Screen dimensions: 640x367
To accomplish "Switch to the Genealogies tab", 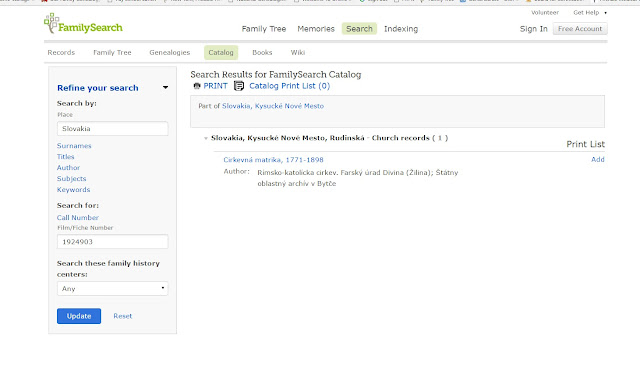I will [x=169, y=53].
